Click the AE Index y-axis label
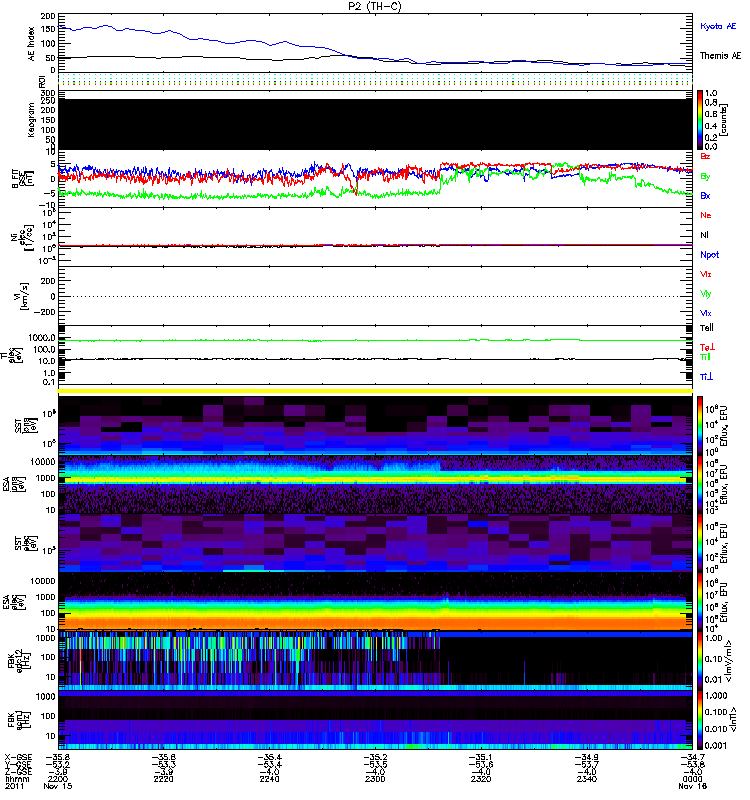Image resolution: width=750 pixels, height=800 pixels. (13, 42)
